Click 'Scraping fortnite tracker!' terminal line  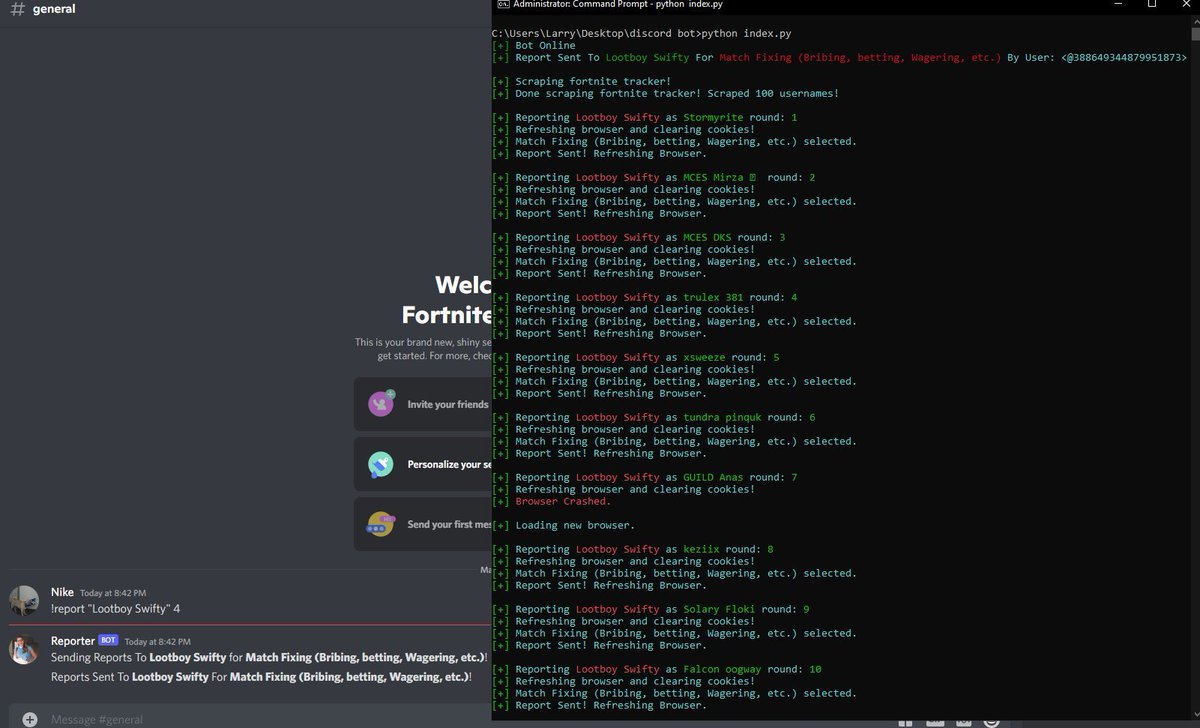(582, 82)
